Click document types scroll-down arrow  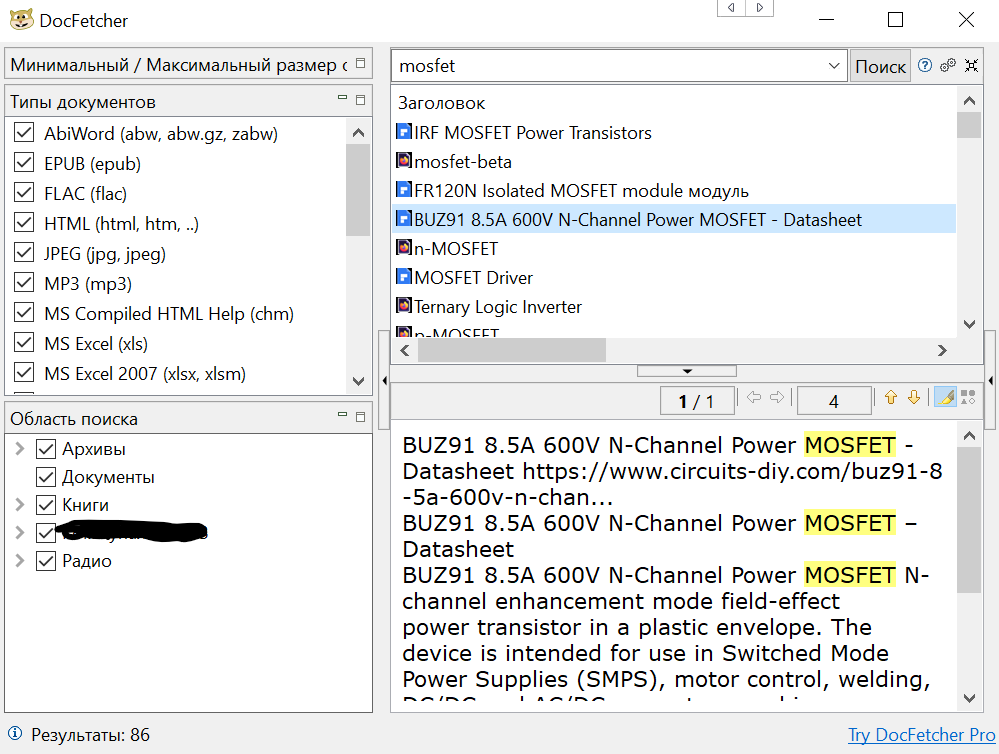click(x=358, y=381)
